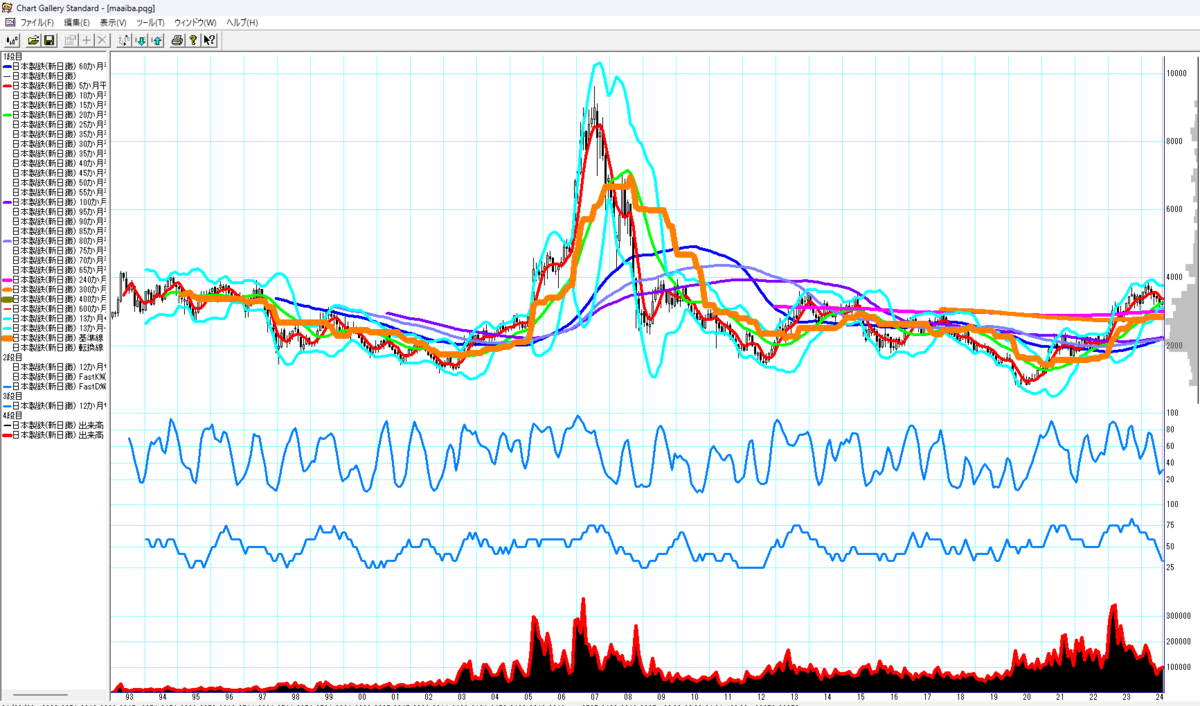Select the FastK% legend row
The width and height of the screenshot is (1200, 706).
[59, 376]
